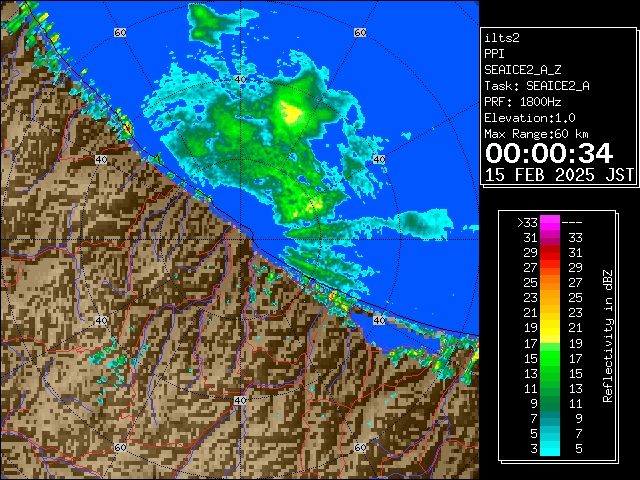Select the yellow 19–21 dBZ legend band
This screenshot has width=640, height=480.
[x=550, y=328]
